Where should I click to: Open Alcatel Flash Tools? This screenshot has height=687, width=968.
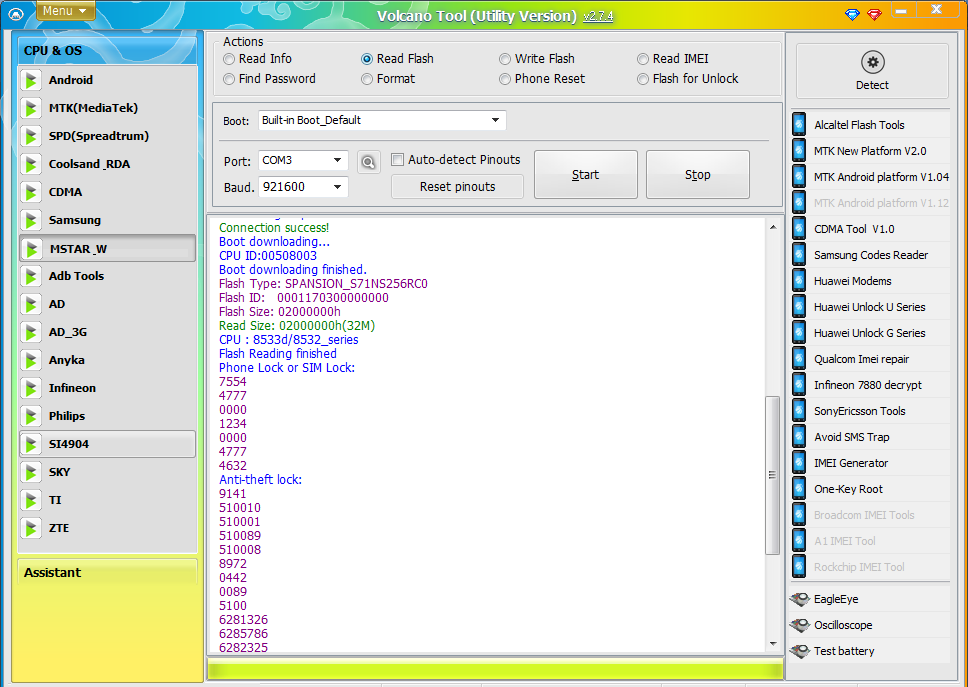[x=870, y=125]
